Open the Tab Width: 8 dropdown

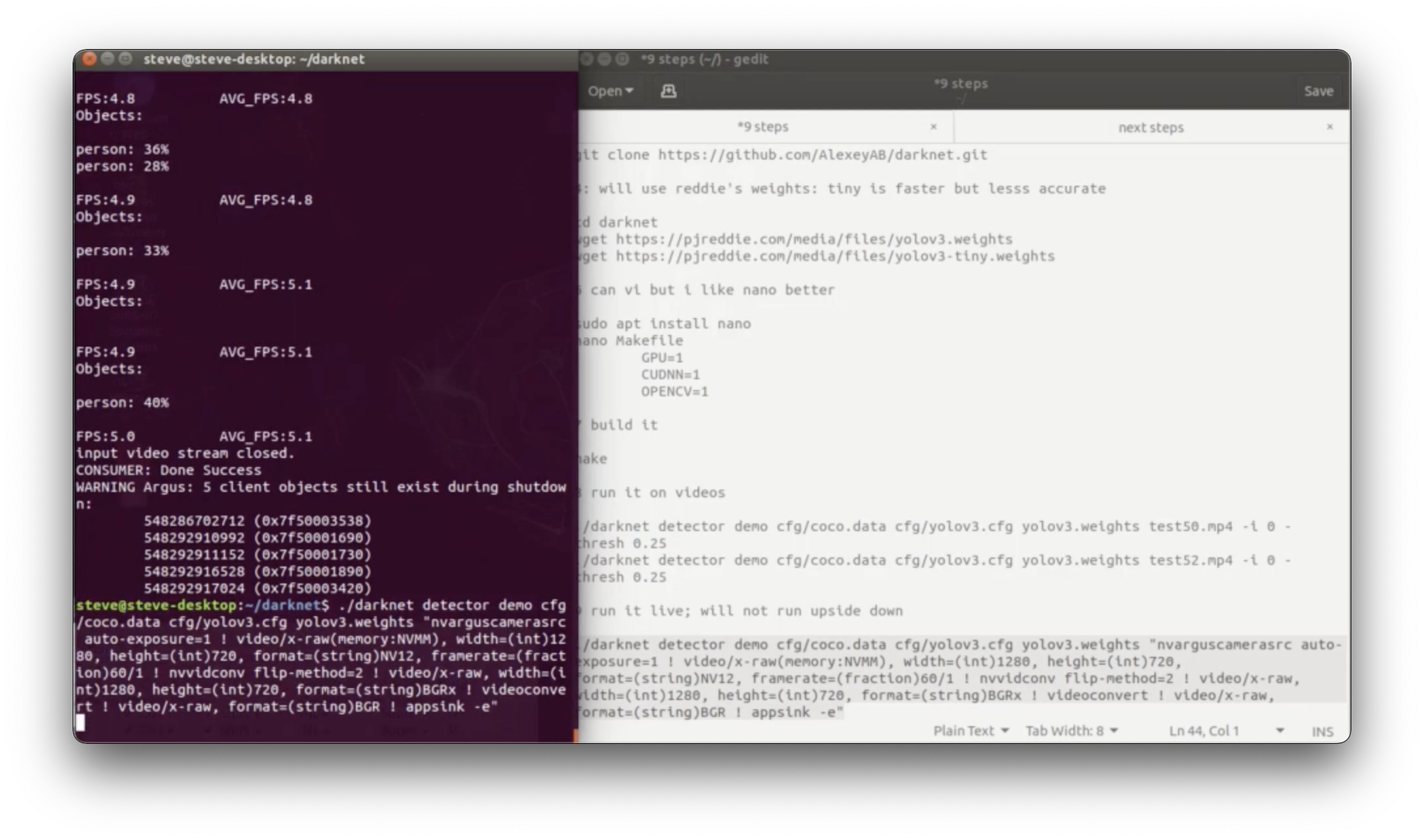[x=1071, y=731]
